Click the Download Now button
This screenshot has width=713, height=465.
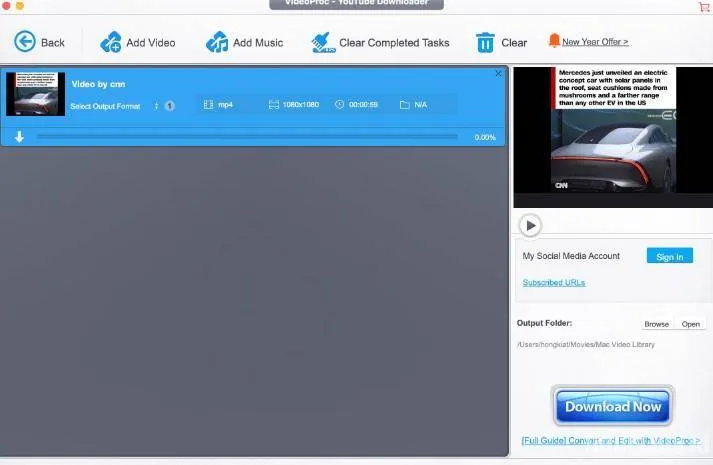pos(612,406)
